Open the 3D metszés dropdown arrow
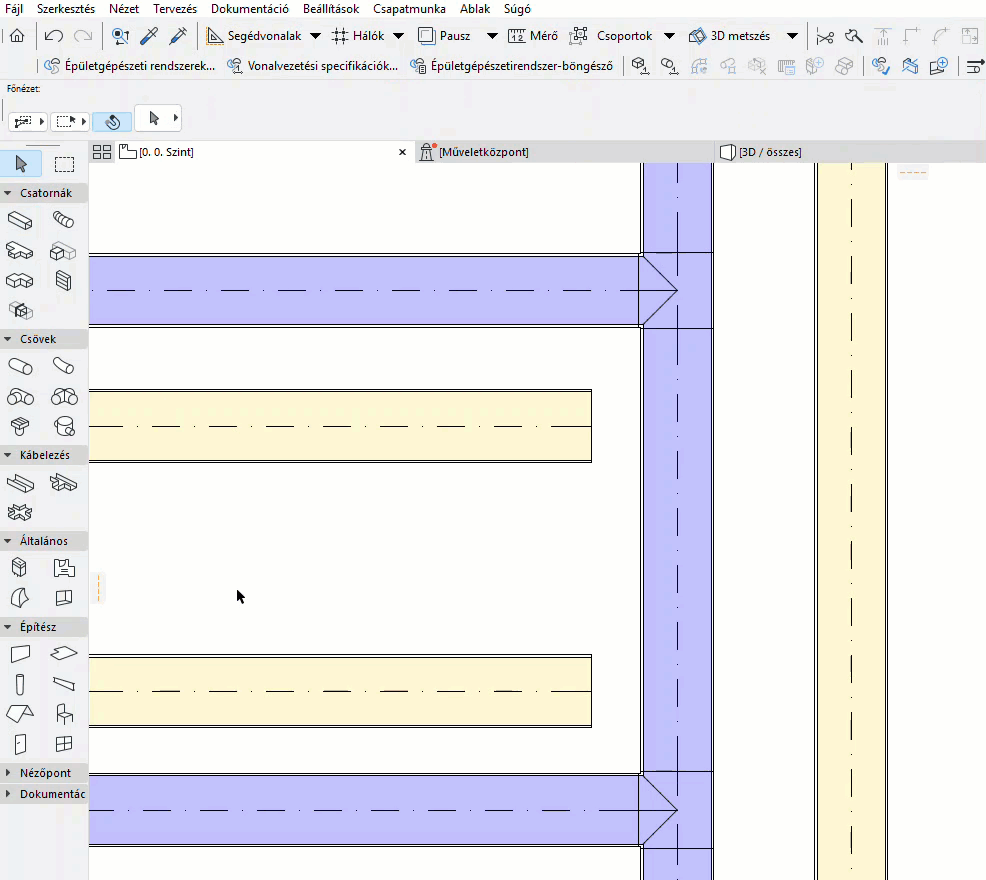 pyautogui.click(x=792, y=36)
